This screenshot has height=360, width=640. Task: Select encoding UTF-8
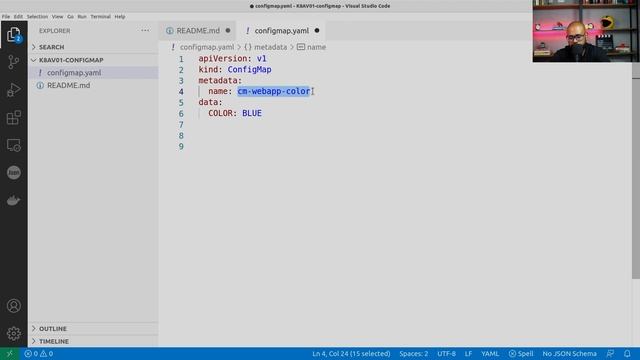tap(446, 353)
